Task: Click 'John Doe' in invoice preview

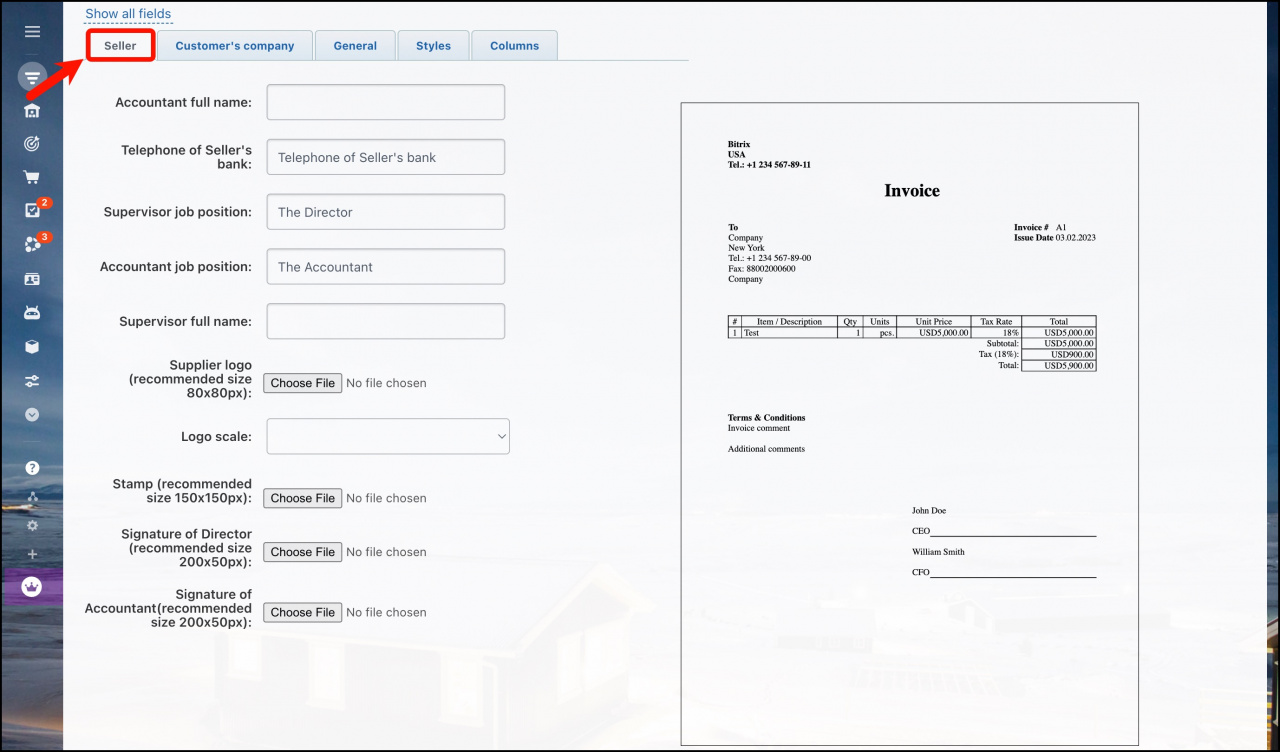Action: (x=929, y=511)
